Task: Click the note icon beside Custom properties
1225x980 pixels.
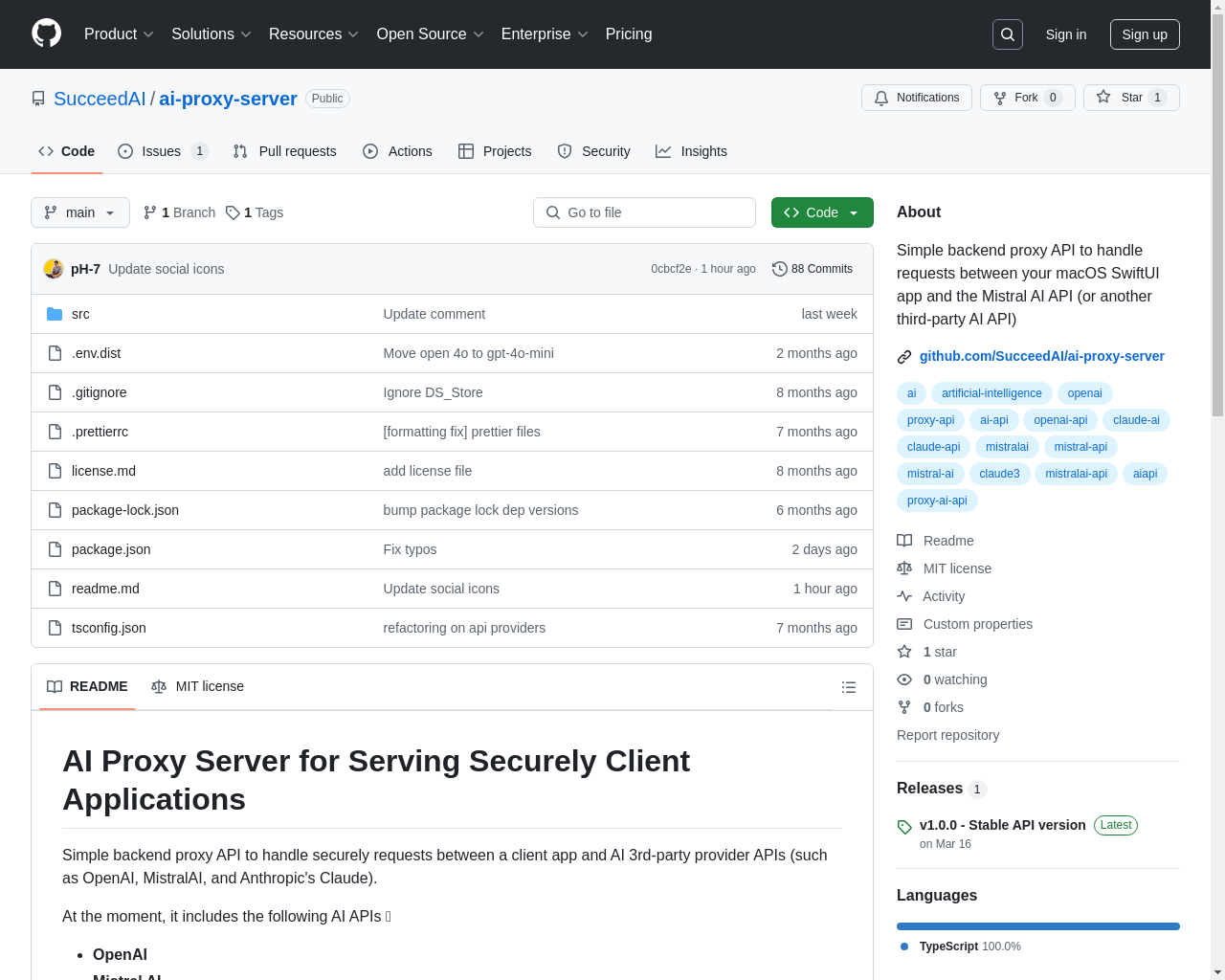Action: (x=904, y=624)
